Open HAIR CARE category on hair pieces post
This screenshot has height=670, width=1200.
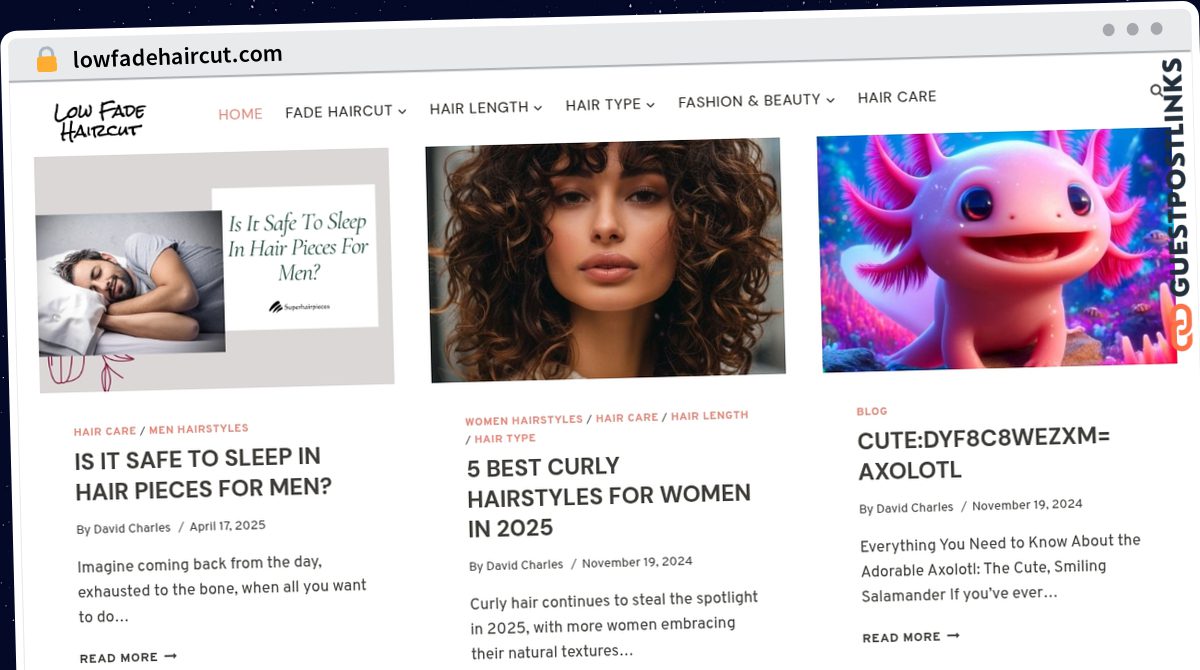105,432
